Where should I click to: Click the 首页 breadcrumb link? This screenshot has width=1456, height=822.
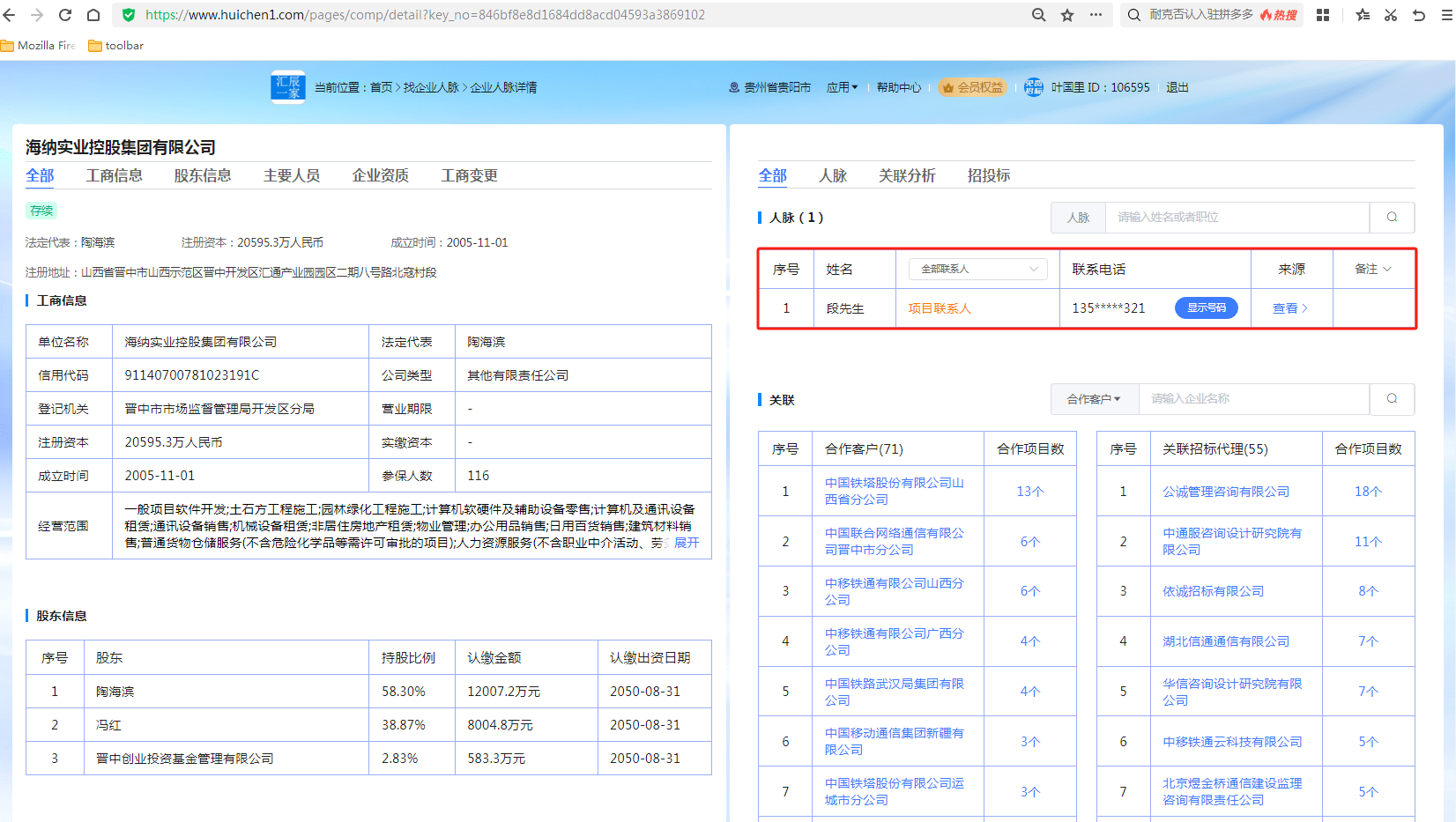pos(382,87)
